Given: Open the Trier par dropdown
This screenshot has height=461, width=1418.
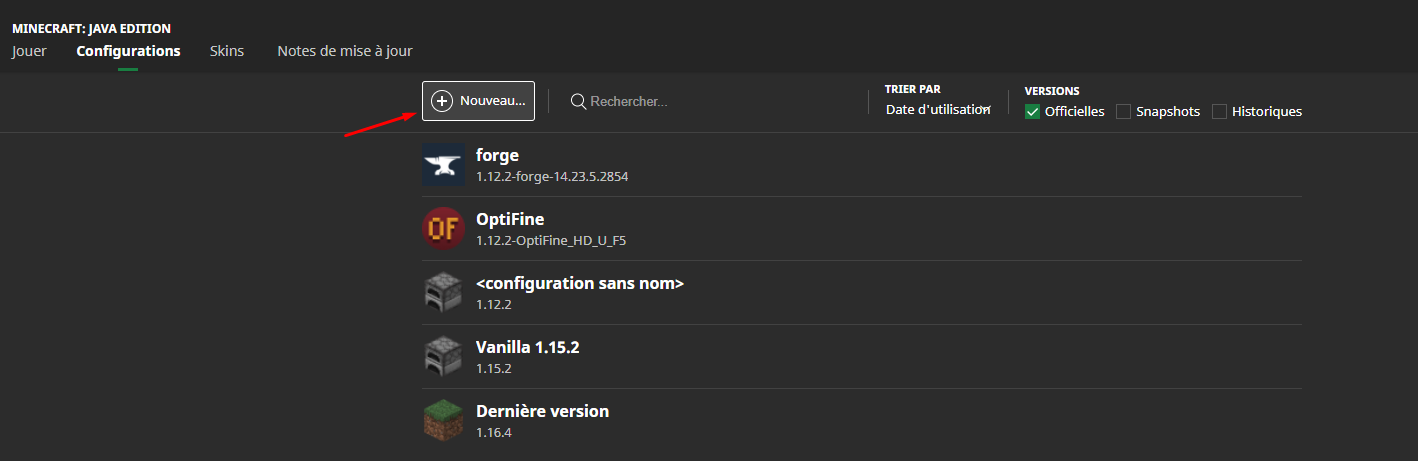Looking at the screenshot, I should click(x=937, y=110).
